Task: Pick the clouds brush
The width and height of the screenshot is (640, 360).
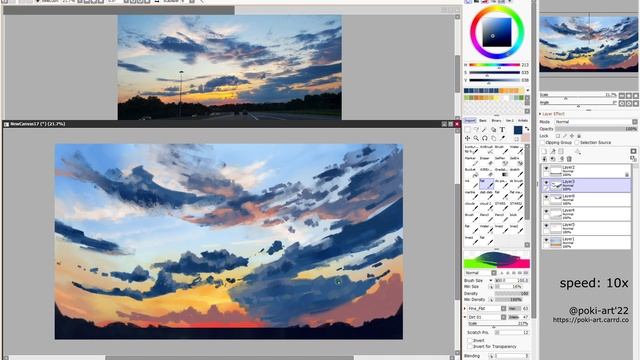Action: tap(472, 207)
